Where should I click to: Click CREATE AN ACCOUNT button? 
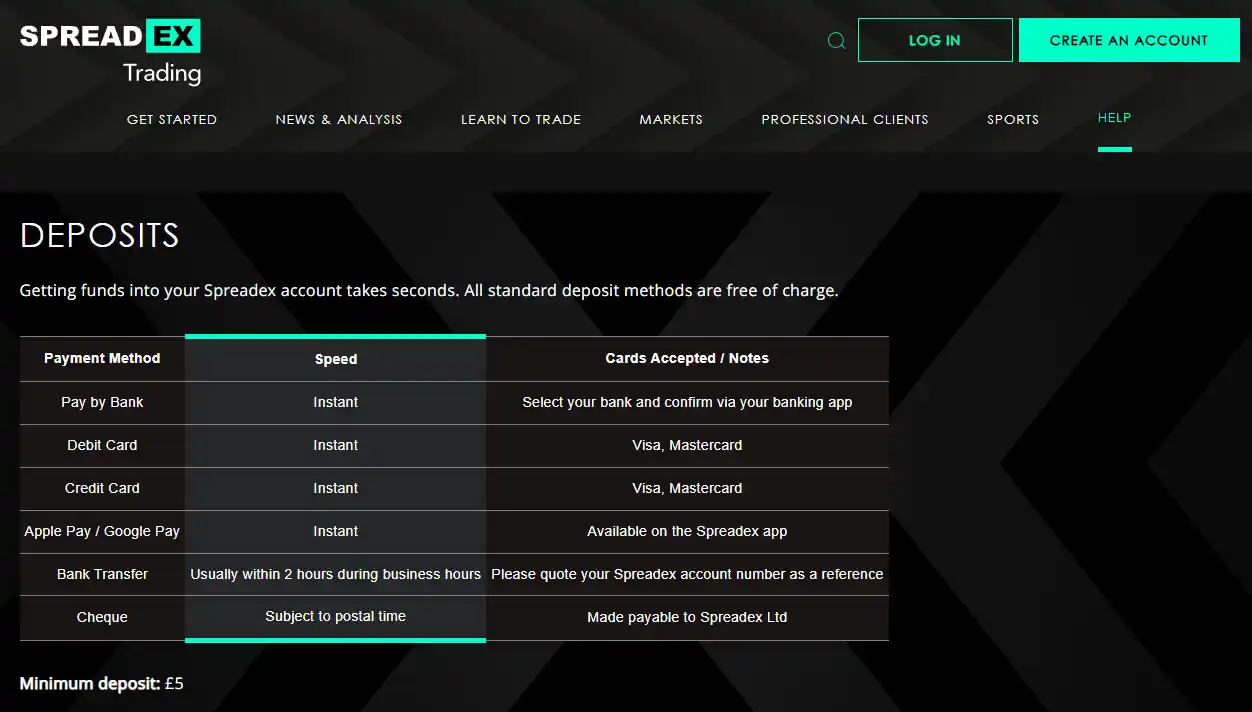(1129, 40)
